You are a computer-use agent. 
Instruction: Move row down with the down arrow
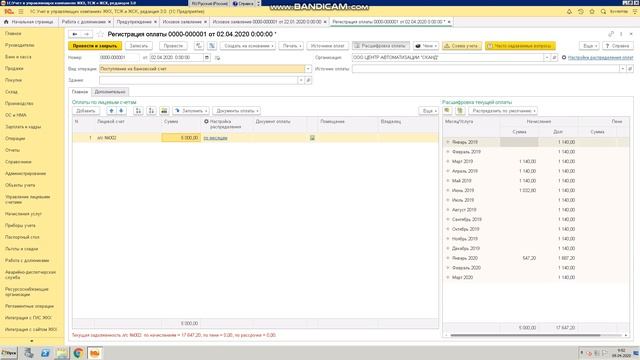click(x=121, y=111)
